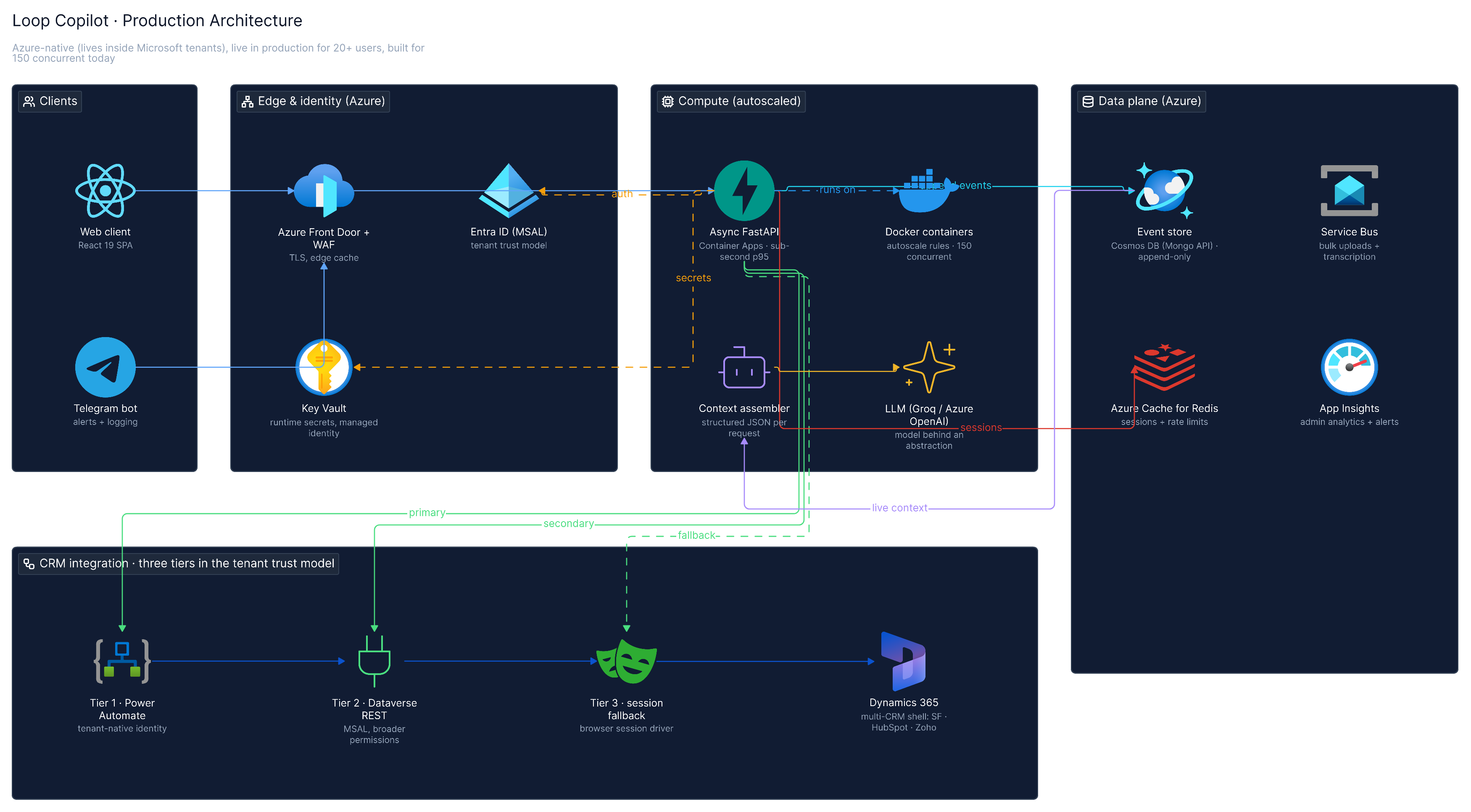Image resolution: width=1471 pixels, height=812 pixels.
Task: Click 'admin analytics + alerts' caption
Action: [x=1349, y=422]
